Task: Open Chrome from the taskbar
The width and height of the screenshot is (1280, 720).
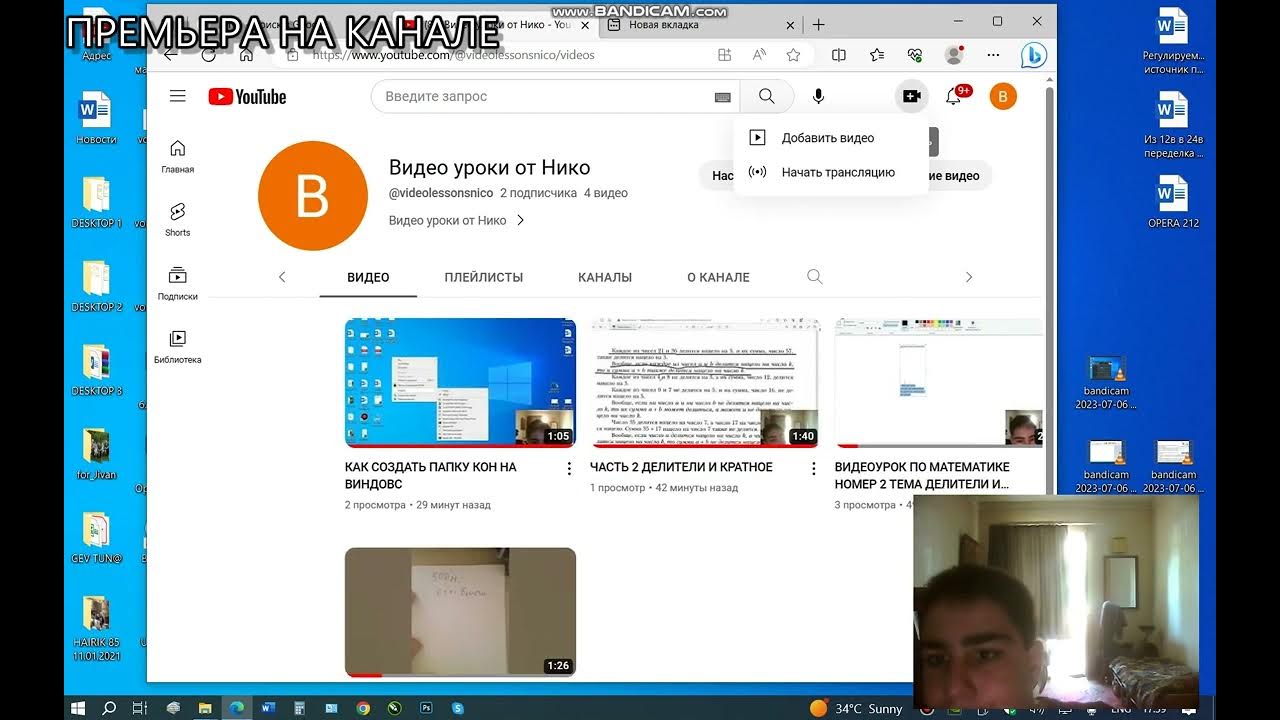Action: (x=363, y=708)
